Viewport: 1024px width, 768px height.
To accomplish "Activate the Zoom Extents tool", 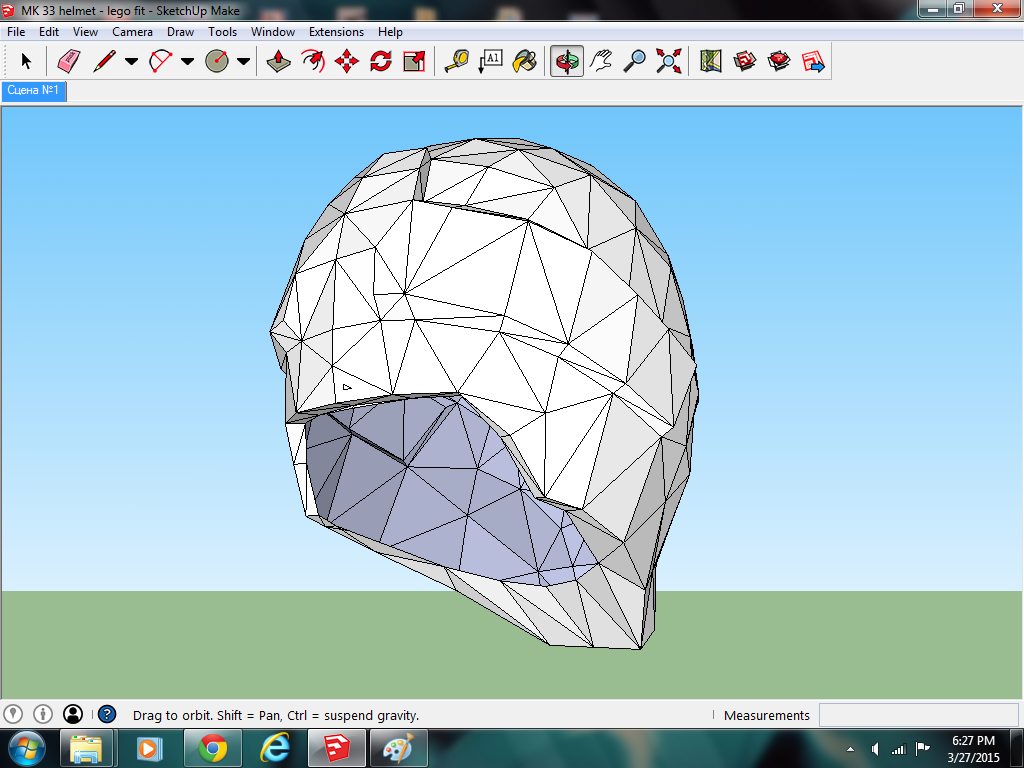I will [668, 62].
